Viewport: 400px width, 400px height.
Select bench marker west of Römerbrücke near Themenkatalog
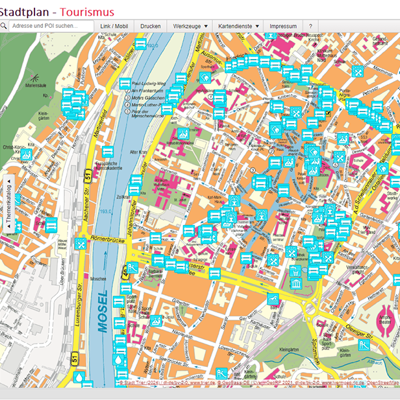pos(51,224)
